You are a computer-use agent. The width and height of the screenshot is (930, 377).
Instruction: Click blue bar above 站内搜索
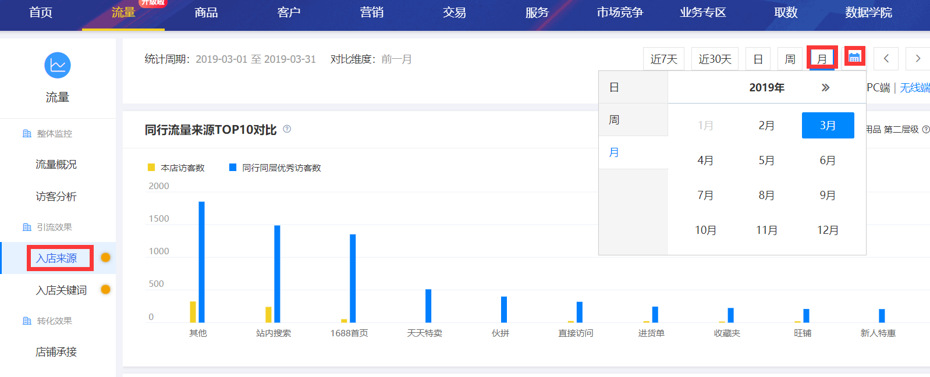point(277,273)
